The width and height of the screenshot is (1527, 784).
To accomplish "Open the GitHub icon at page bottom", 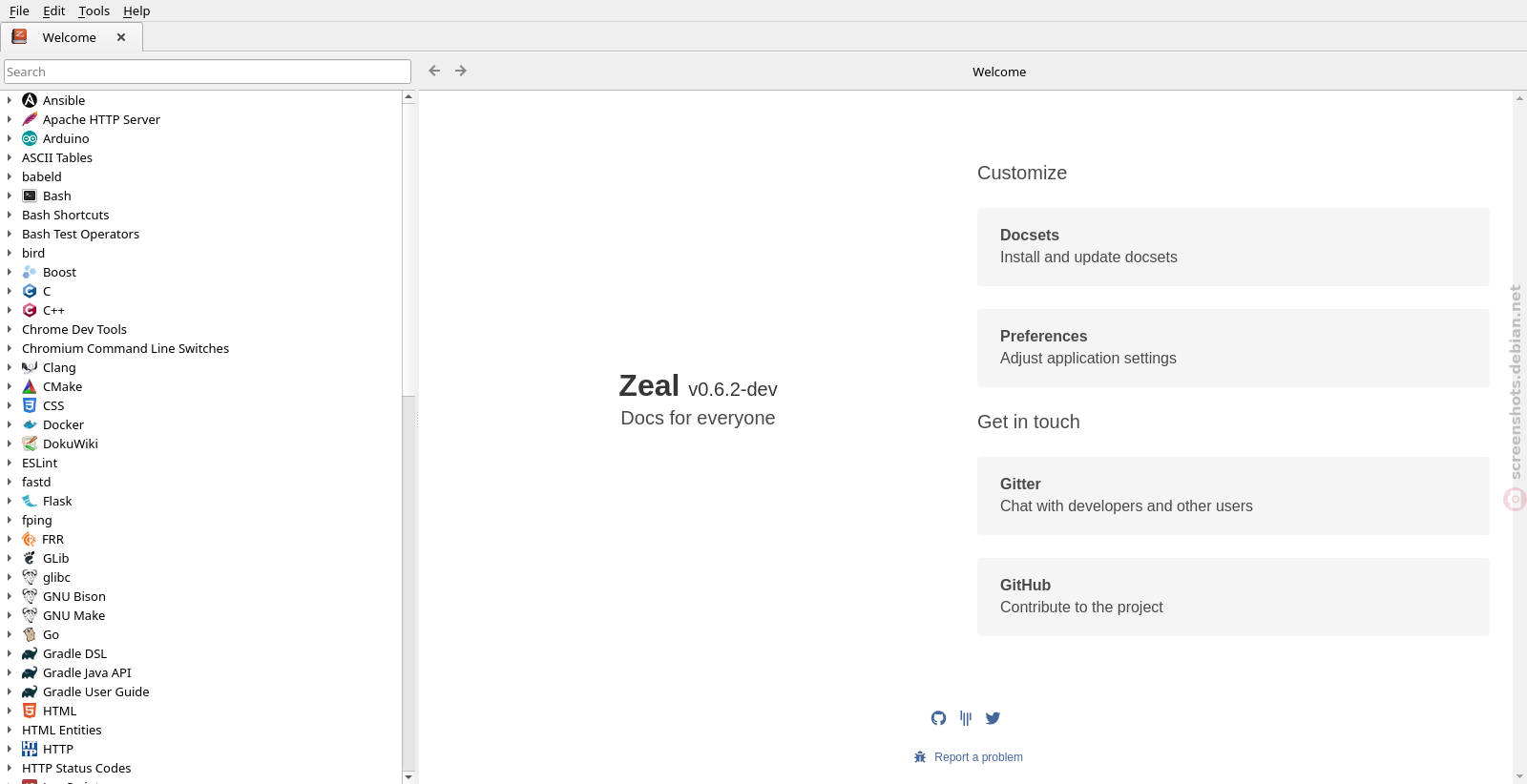I will coord(939,718).
